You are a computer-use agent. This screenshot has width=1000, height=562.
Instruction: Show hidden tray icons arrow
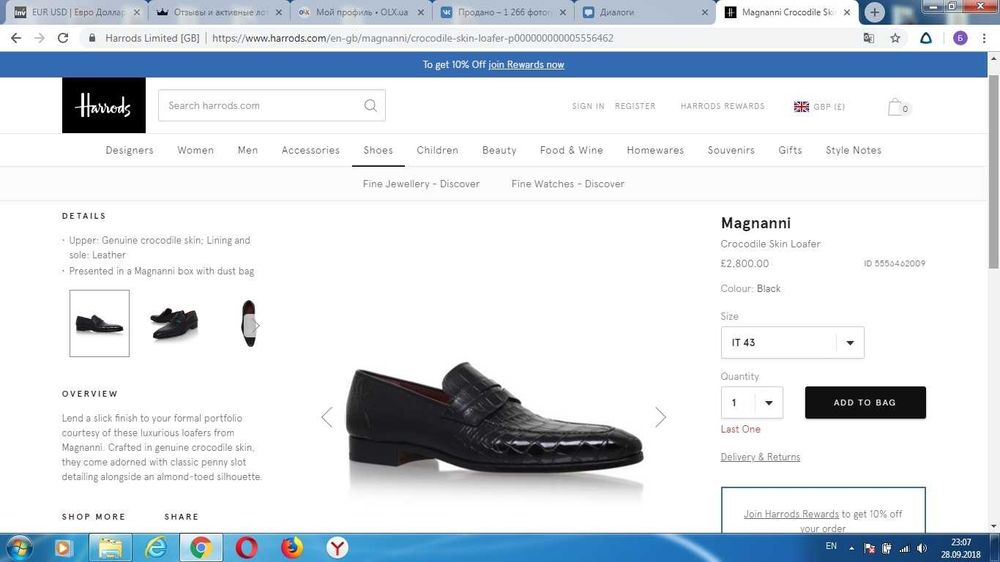pos(851,548)
